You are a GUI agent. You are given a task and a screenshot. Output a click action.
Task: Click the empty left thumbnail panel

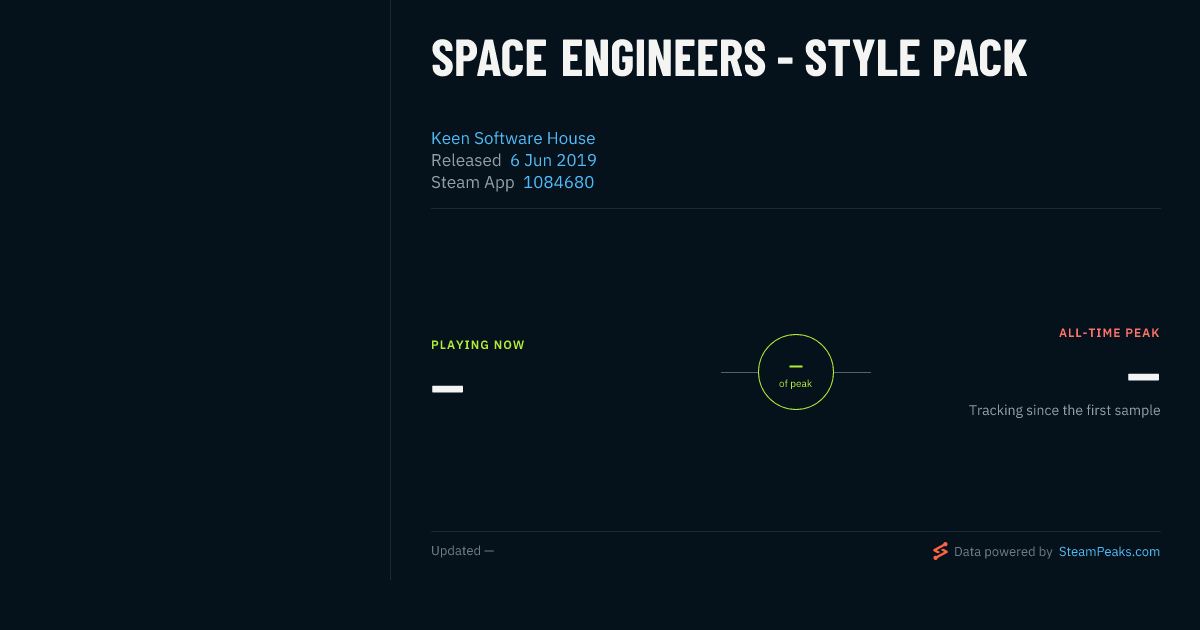tap(195, 290)
